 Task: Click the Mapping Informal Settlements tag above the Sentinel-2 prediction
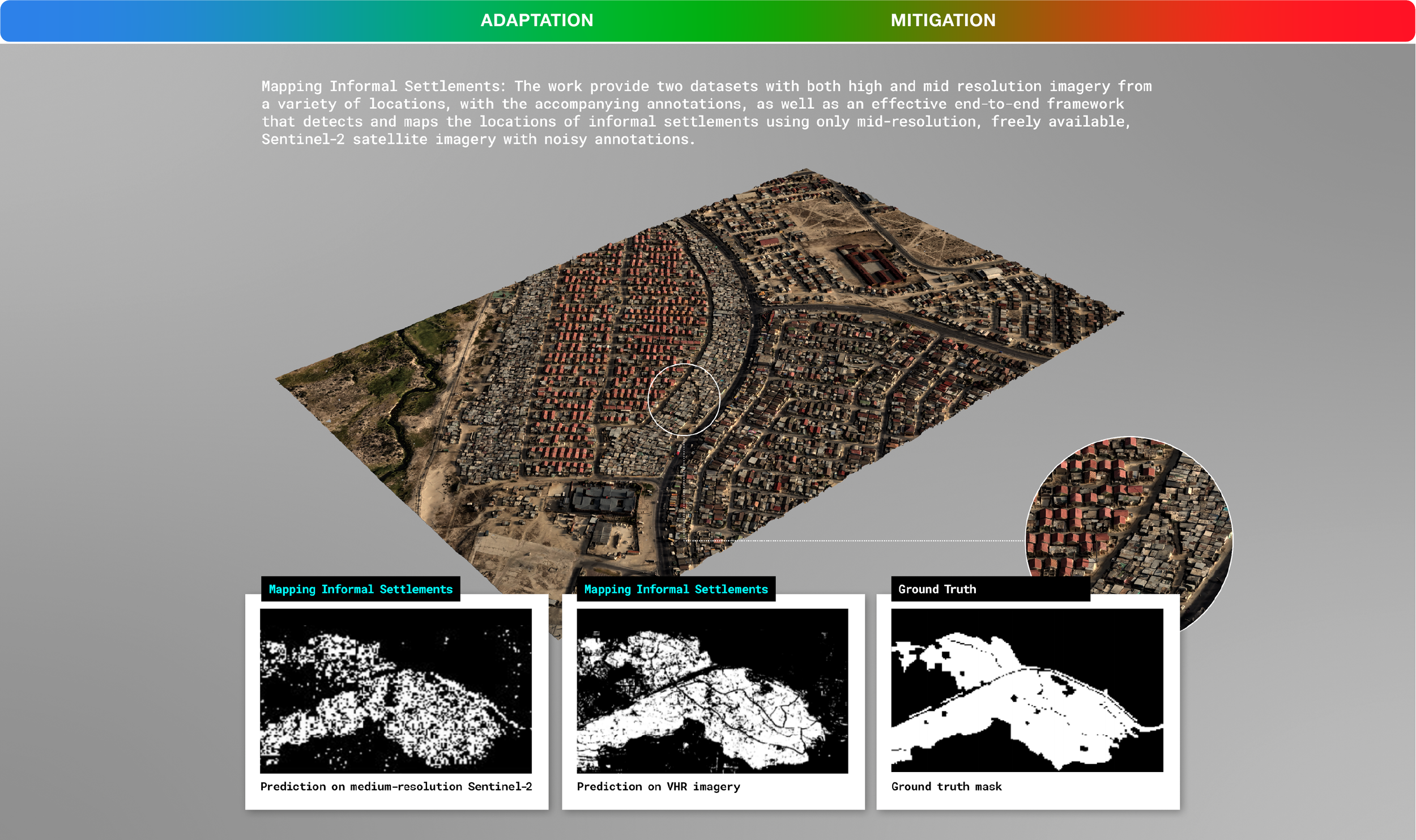(x=361, y=589)
